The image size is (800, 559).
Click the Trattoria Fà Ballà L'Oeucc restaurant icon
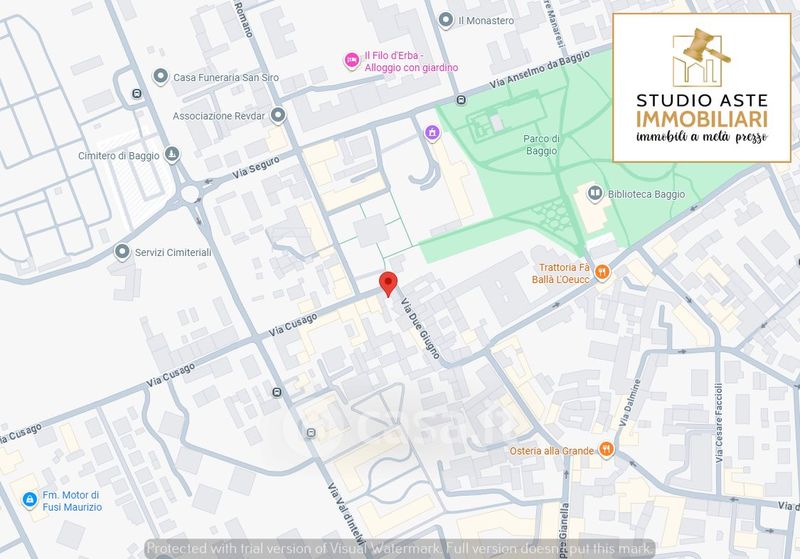(x=603, y=270)
